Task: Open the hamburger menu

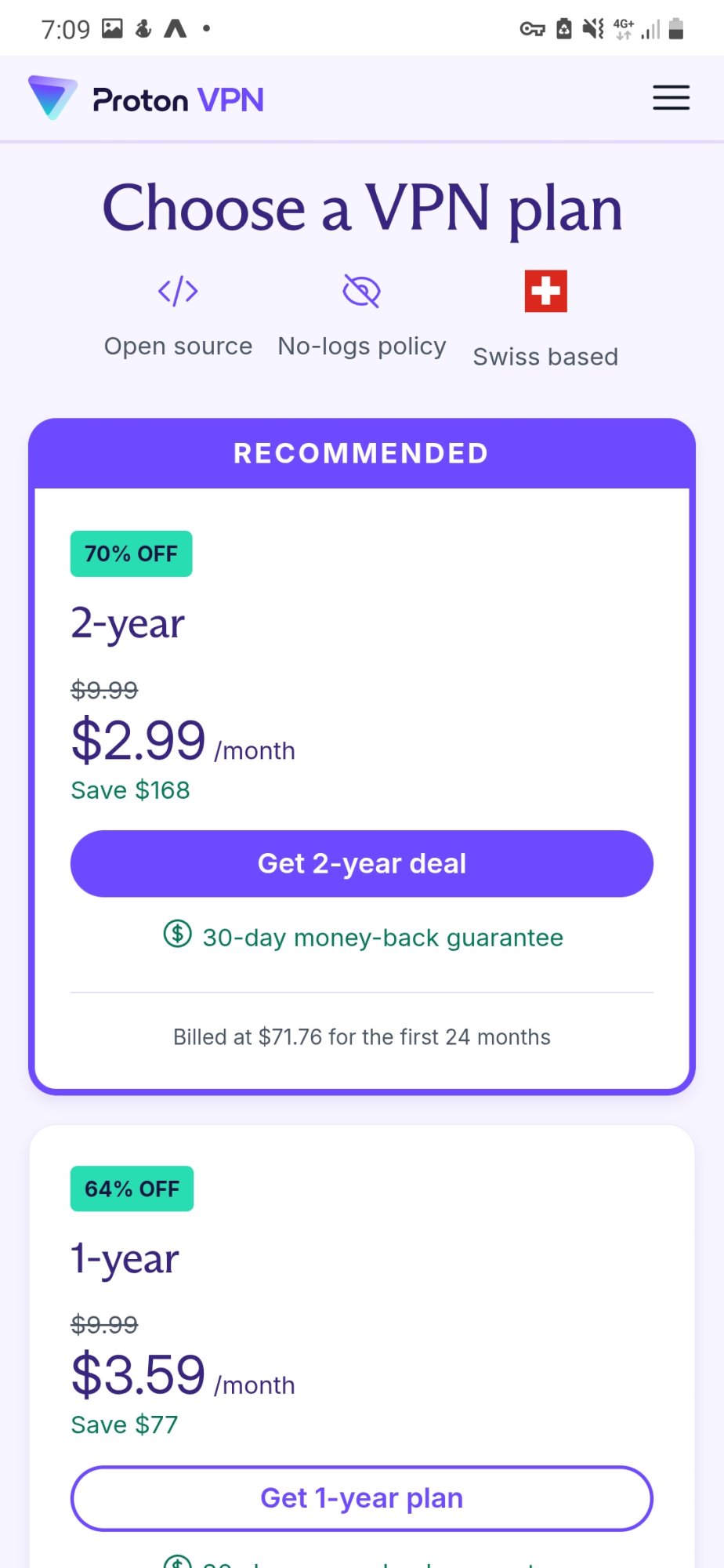Action: click(x=671, y=98)
